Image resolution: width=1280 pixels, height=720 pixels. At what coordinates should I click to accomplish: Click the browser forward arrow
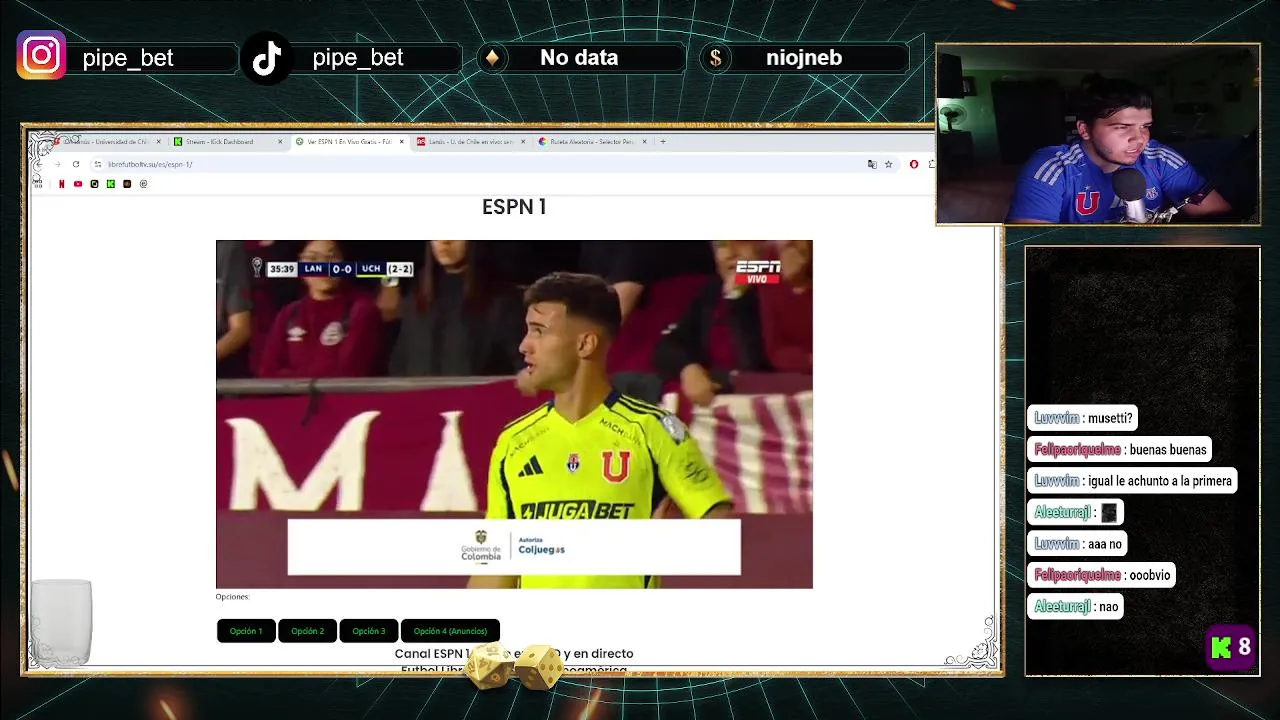click(x=57, y=164)
